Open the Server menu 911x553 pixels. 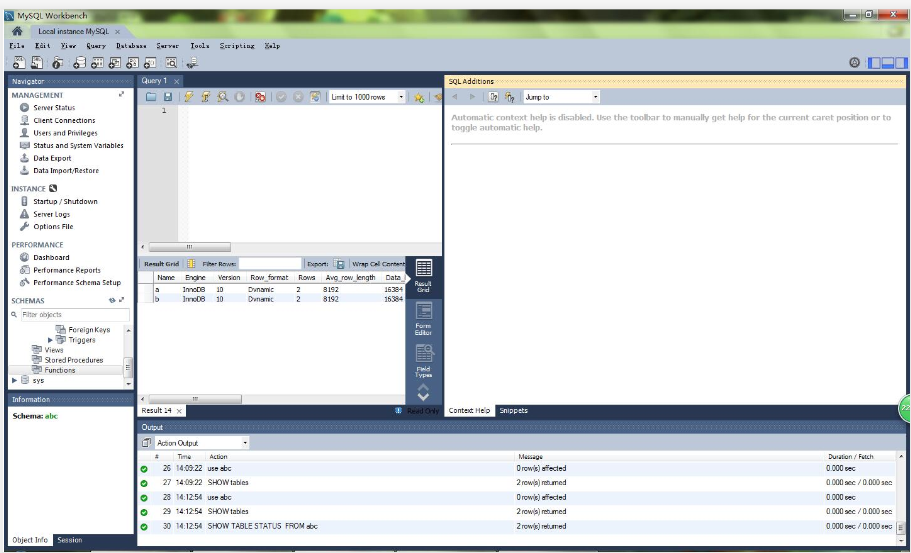click(167, 45)
